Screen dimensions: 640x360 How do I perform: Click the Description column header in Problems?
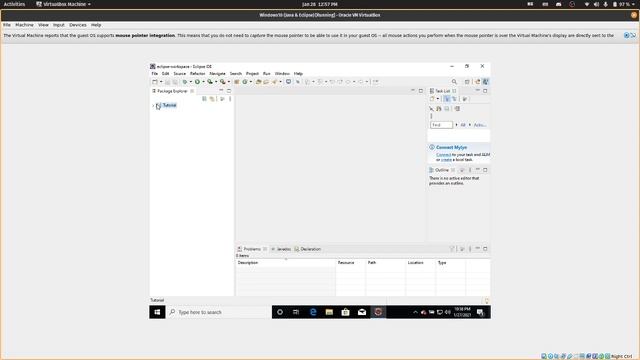pyautogui.click(x=285, y=263)
